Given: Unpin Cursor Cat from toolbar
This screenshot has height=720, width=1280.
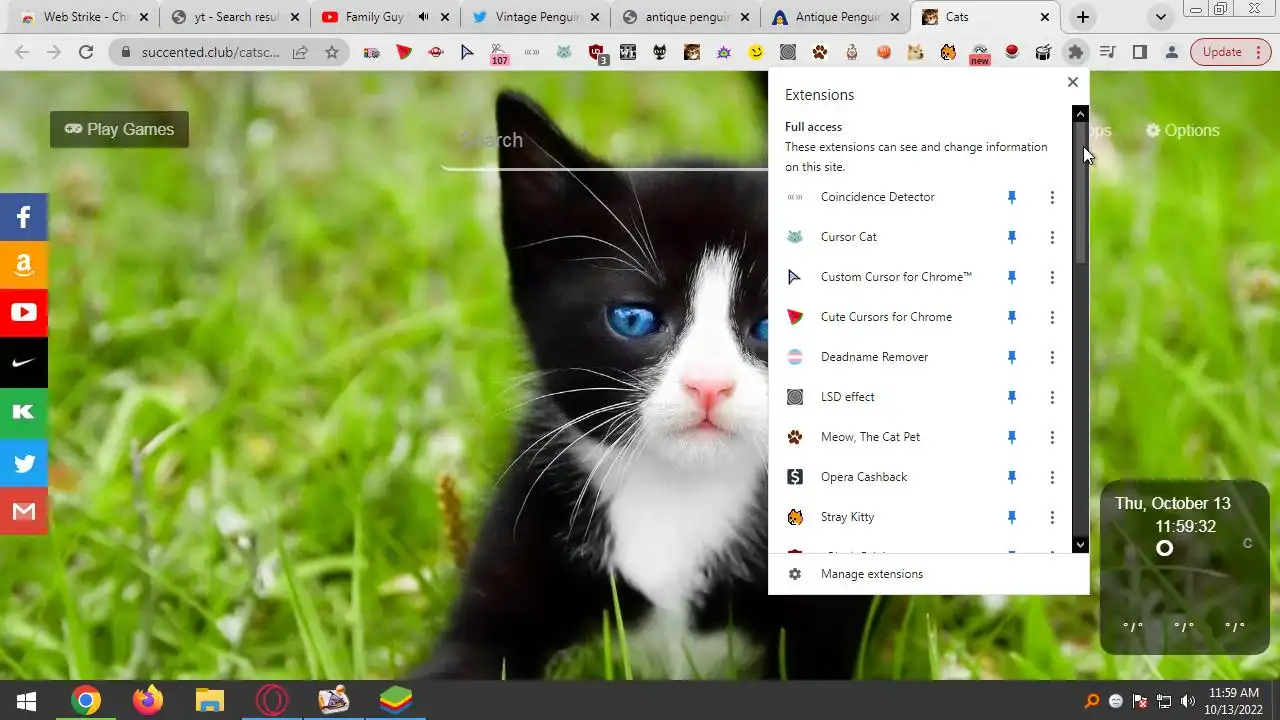Looking at the screenshot, I should (1012, 237).
